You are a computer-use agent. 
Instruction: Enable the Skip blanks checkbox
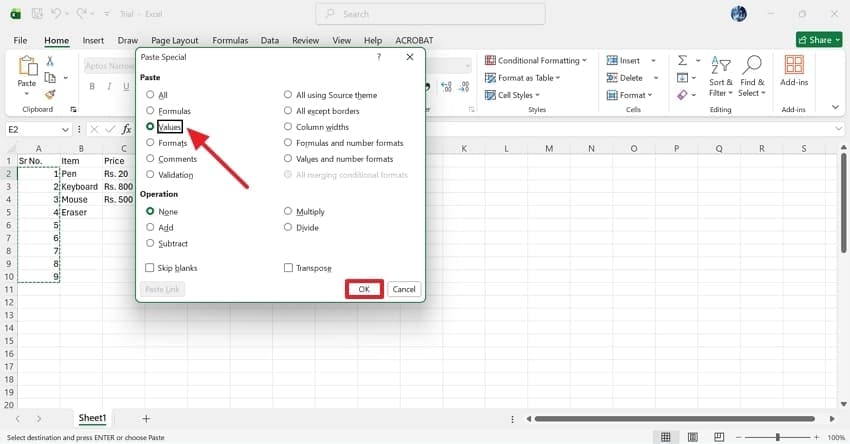tap(150, 268)
